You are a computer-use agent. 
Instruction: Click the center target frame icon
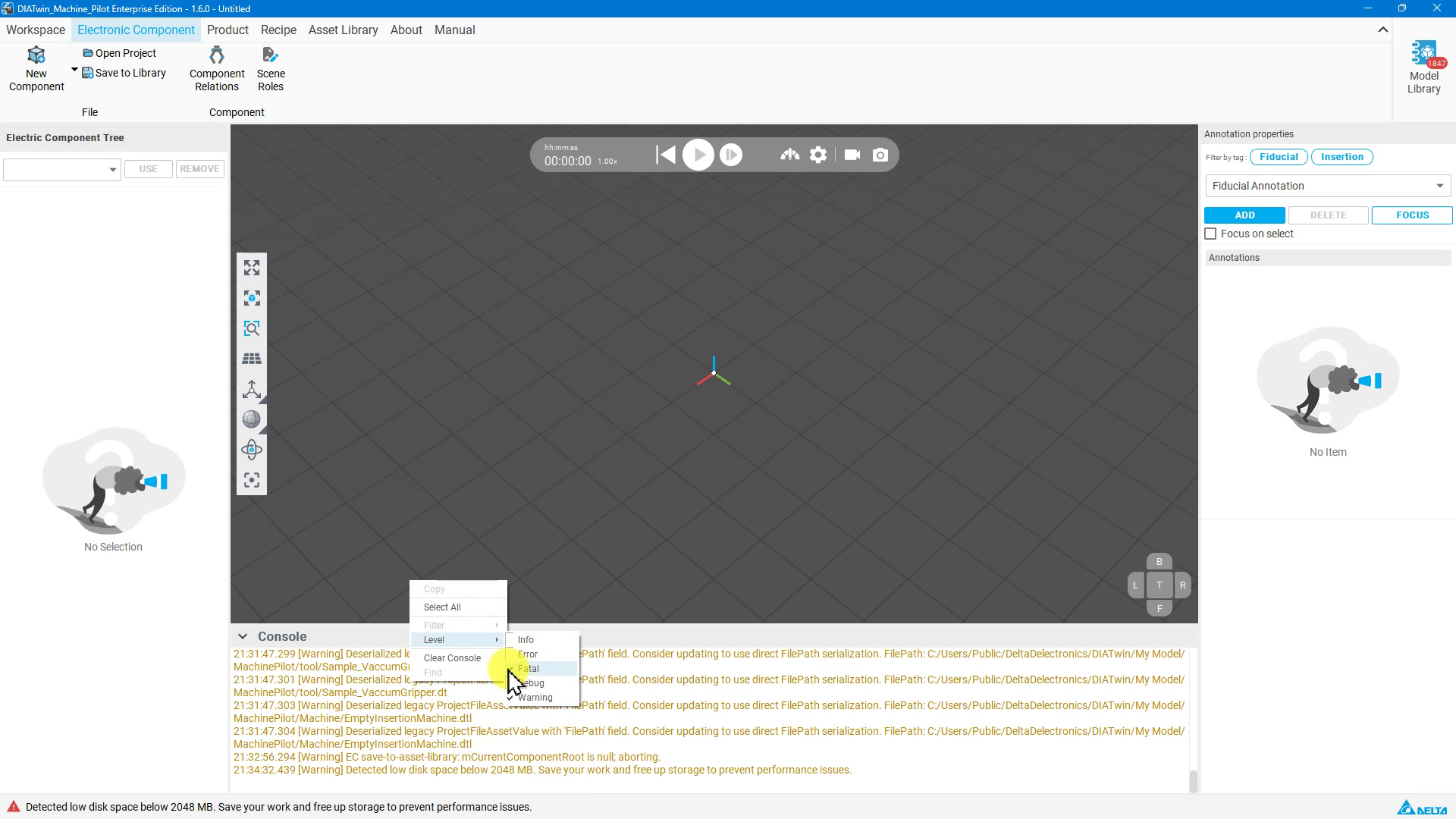point(252,480)
